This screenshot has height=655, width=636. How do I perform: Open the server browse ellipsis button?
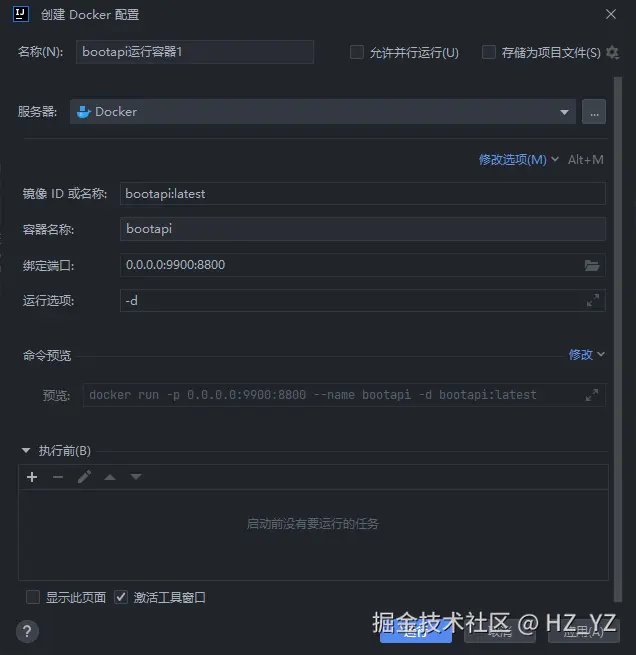click(594, 112)
